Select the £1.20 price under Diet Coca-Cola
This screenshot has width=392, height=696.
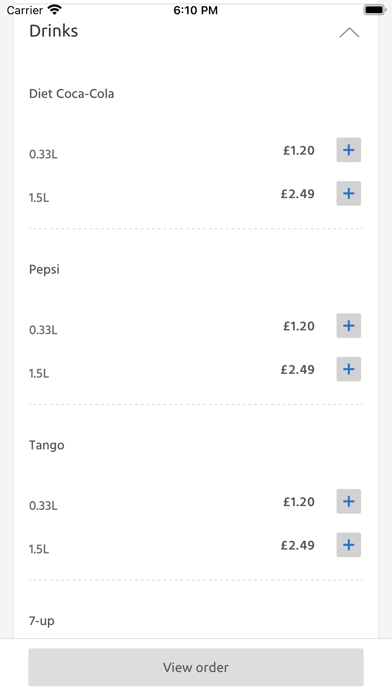299,150
